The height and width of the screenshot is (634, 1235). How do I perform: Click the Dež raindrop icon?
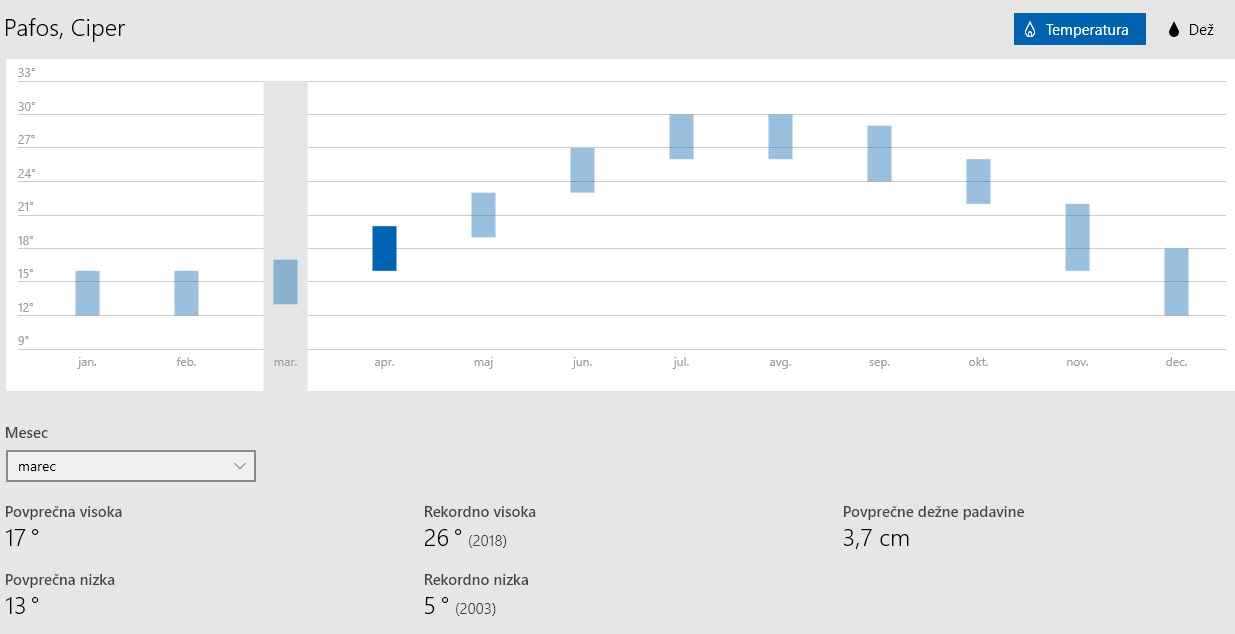pos(1174,30)
